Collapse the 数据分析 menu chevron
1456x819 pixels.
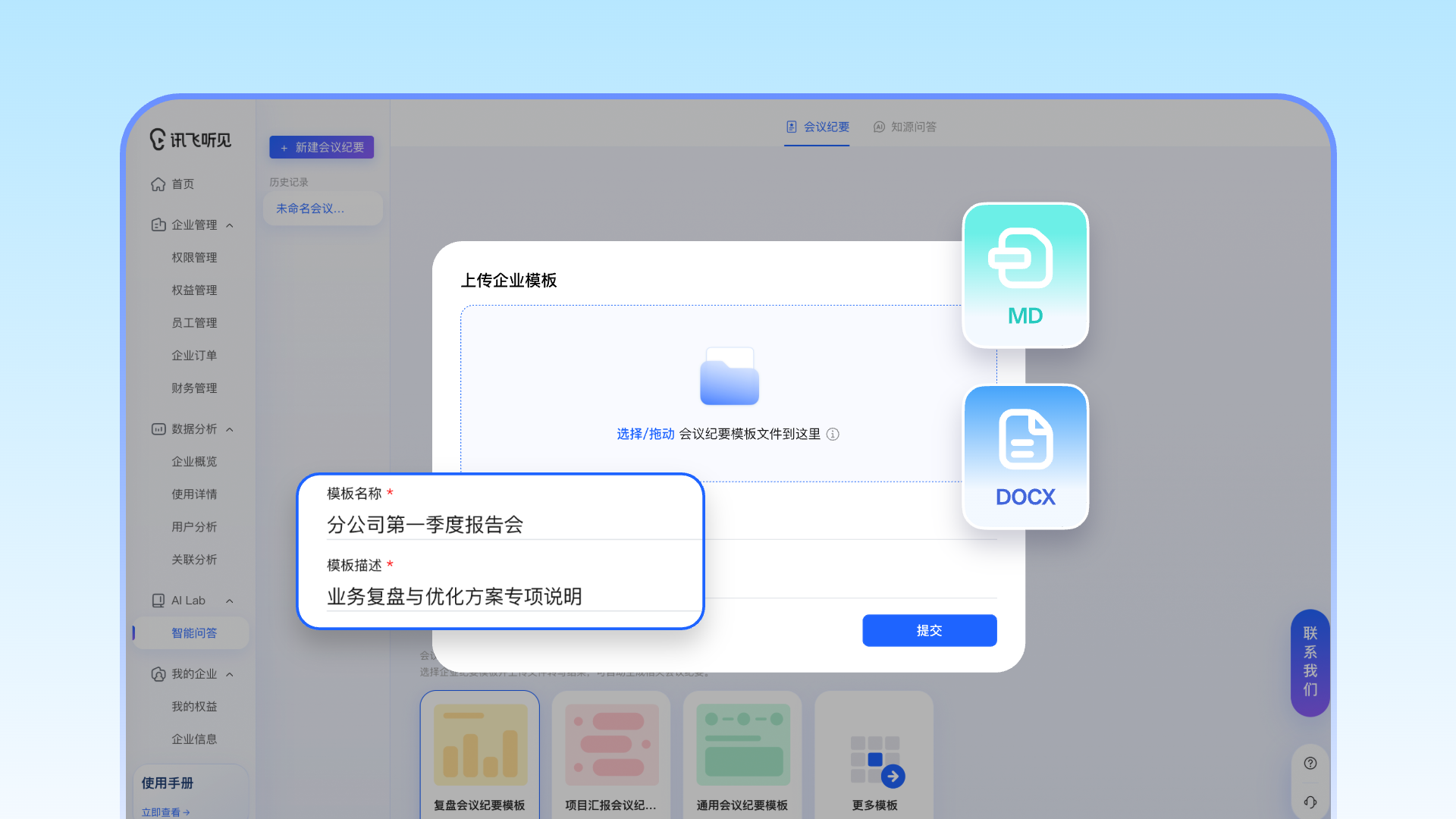pyautogui.click(x=230, y=430)
